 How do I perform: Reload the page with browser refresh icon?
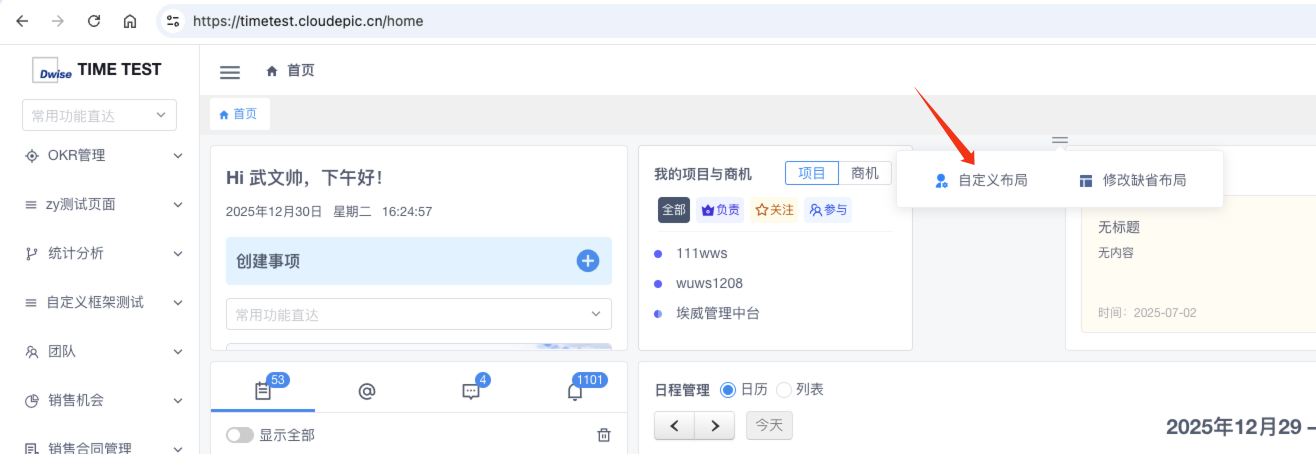pyautogui.click(x=94, y=21)
